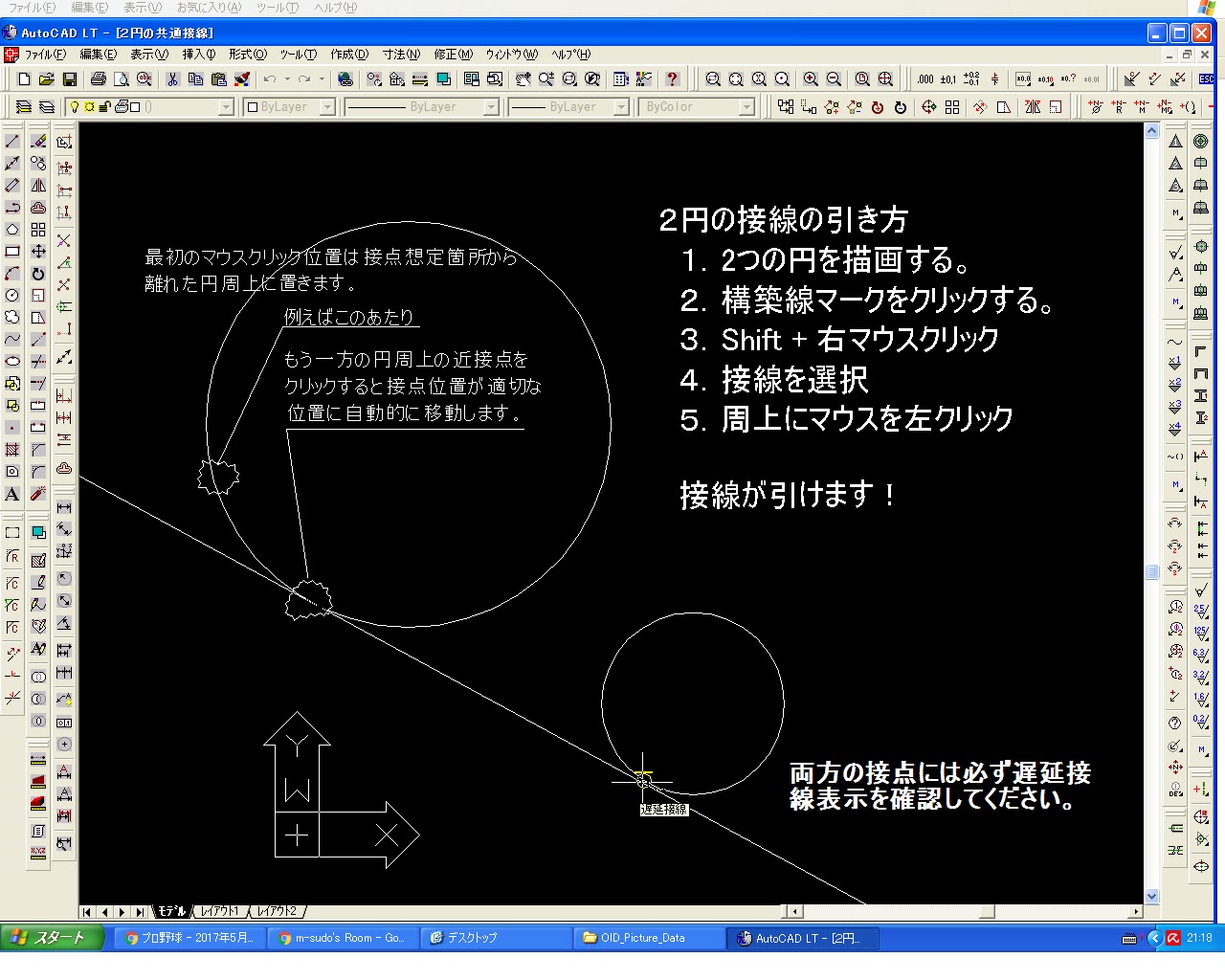Select the Erase tool
This screenshot has height=980, width=1225.
click(36, 140)
